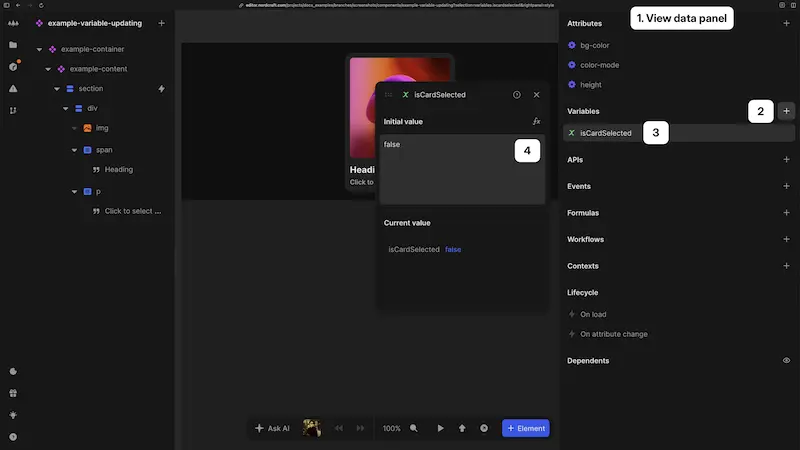Collapse the section tree node
The width and height of the screenshot is (800, 450).
(x=57, y=89)
